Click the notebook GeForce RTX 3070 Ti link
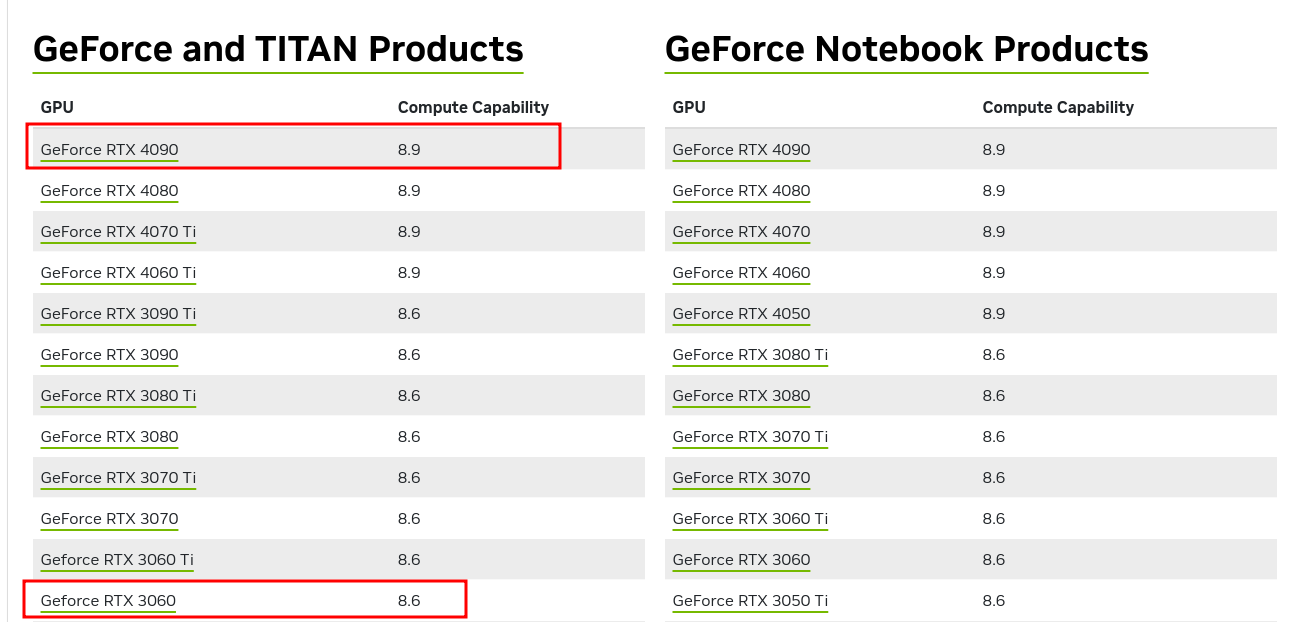Image resolution: width=1293 pixels, height=622 pixels. pyautogui.click(x=750, y=437)
